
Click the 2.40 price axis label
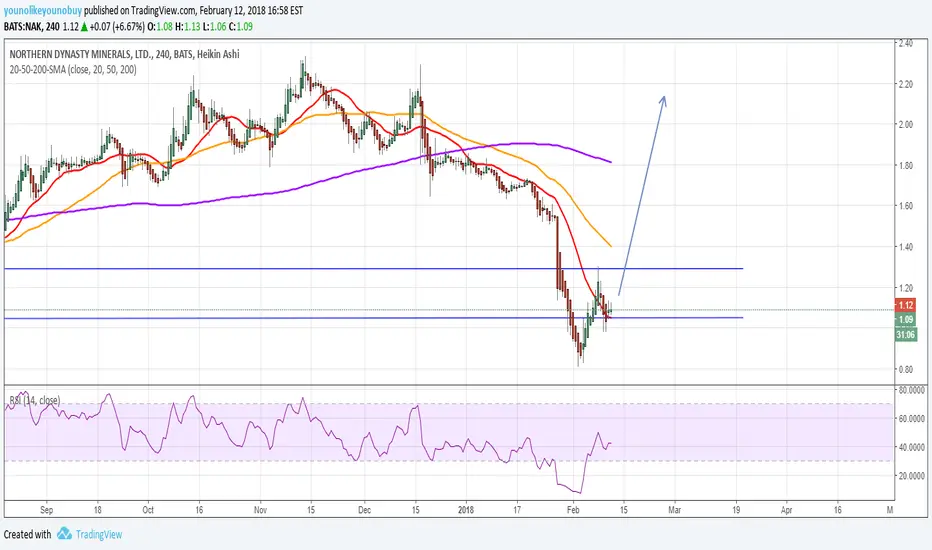905,43
